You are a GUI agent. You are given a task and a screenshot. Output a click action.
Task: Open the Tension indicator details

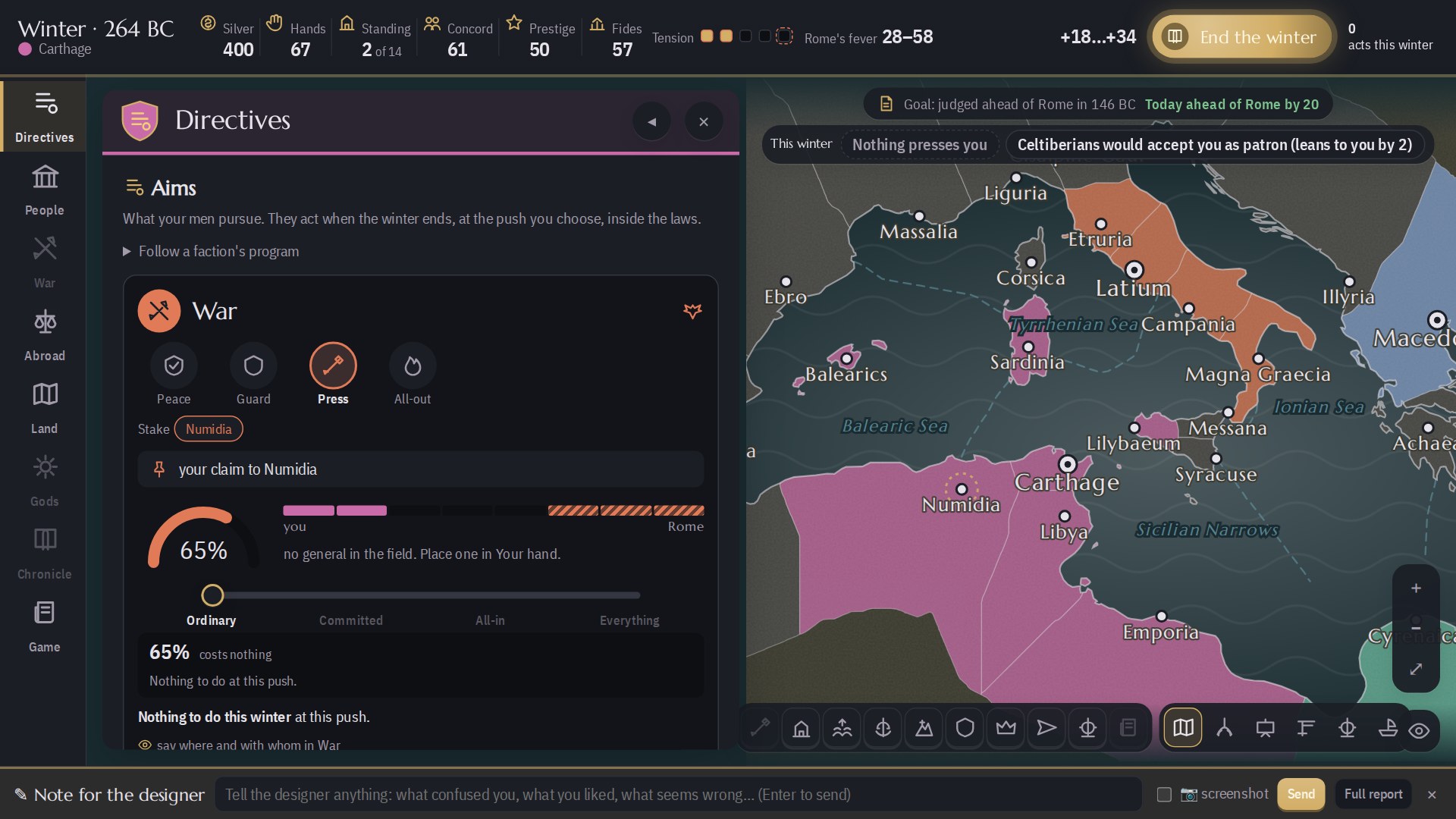(723, 37)
